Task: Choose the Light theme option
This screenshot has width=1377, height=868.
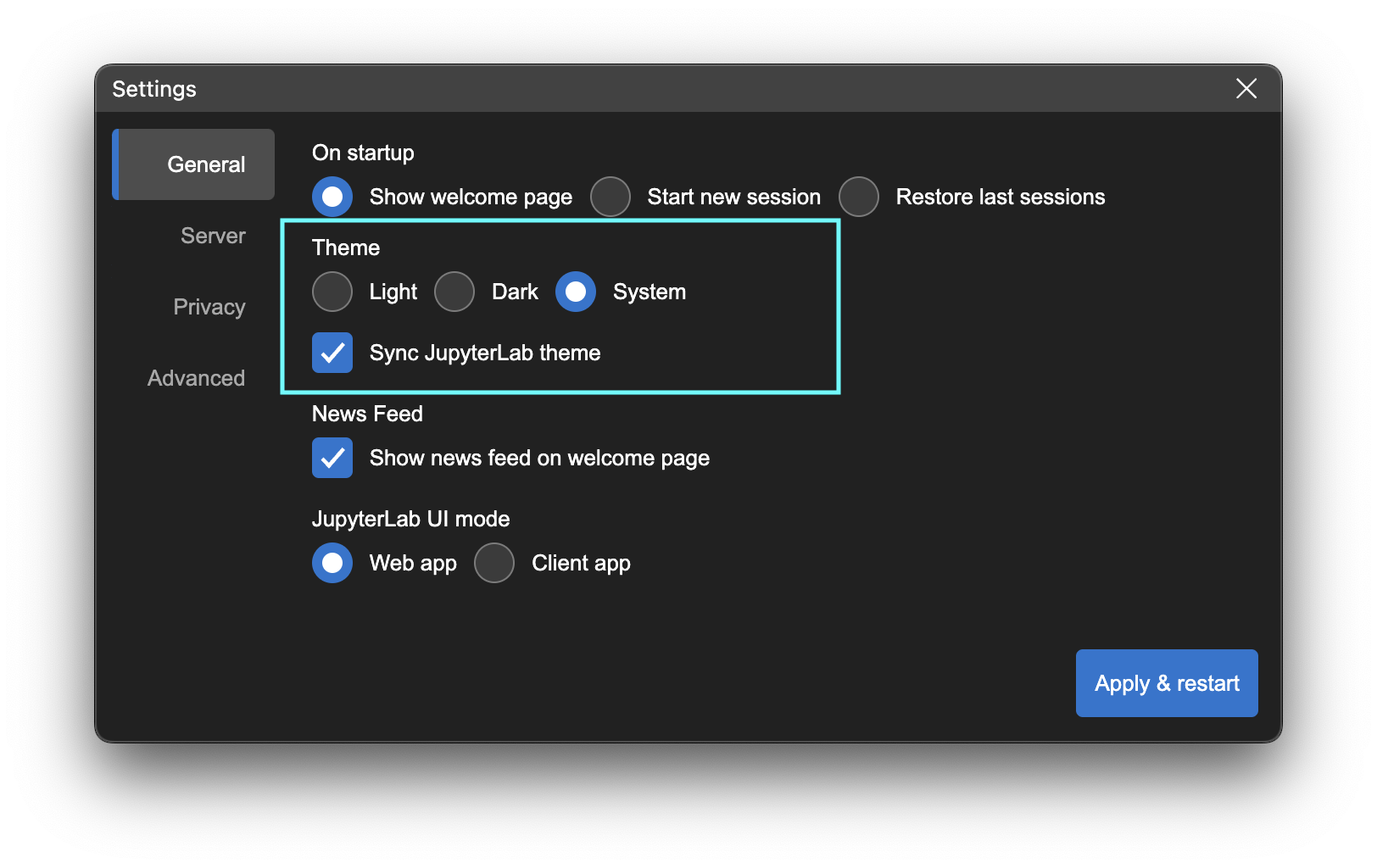Action: click(x=332, y=292)
